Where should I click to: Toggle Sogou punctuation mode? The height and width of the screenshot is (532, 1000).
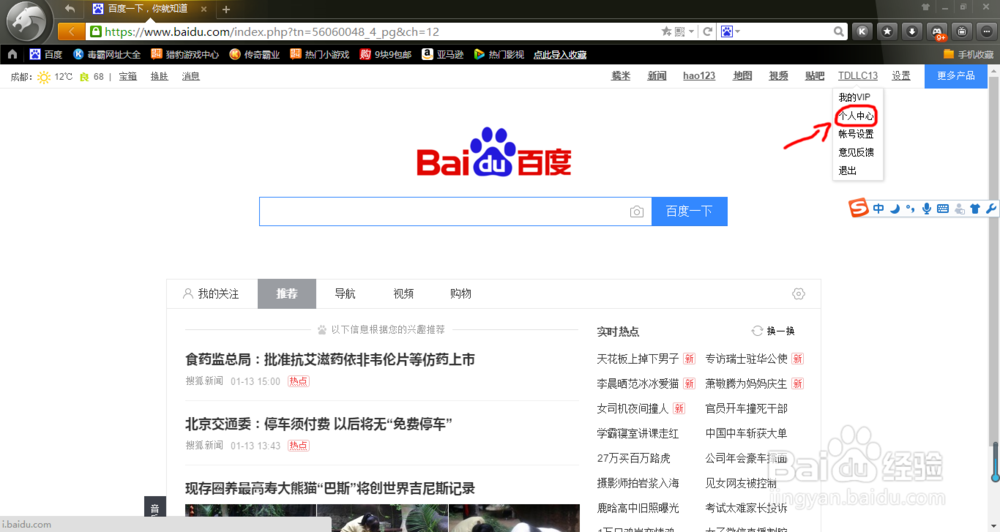[x=910, y=209]
